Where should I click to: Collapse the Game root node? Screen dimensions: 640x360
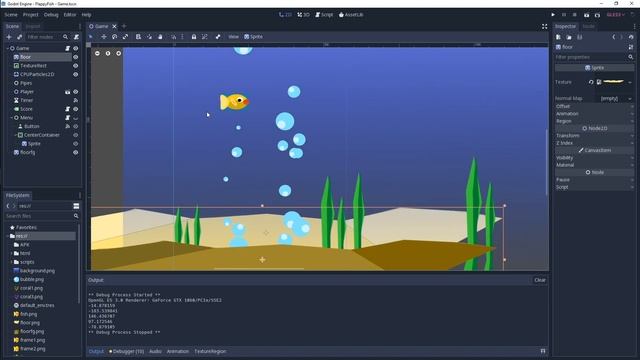[x=7, y=48]
